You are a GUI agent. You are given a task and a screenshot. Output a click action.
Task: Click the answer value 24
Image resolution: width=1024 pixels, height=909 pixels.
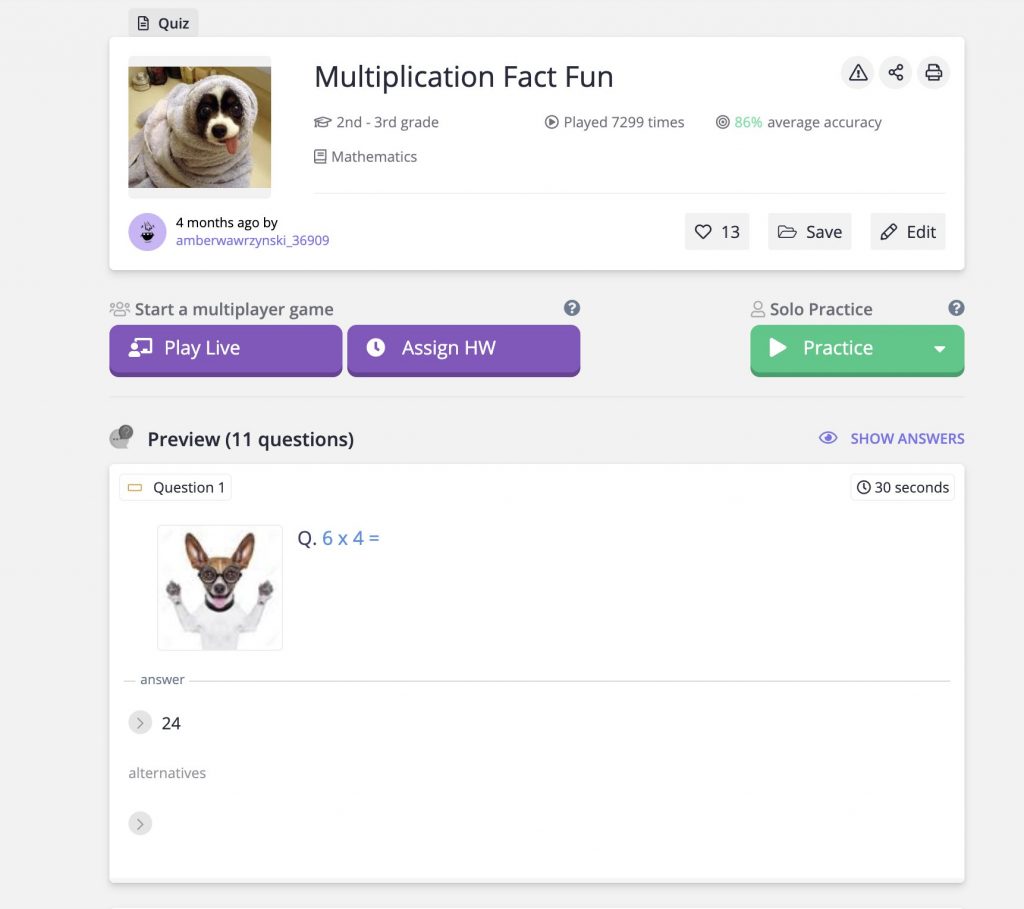(x=171, y=724)
